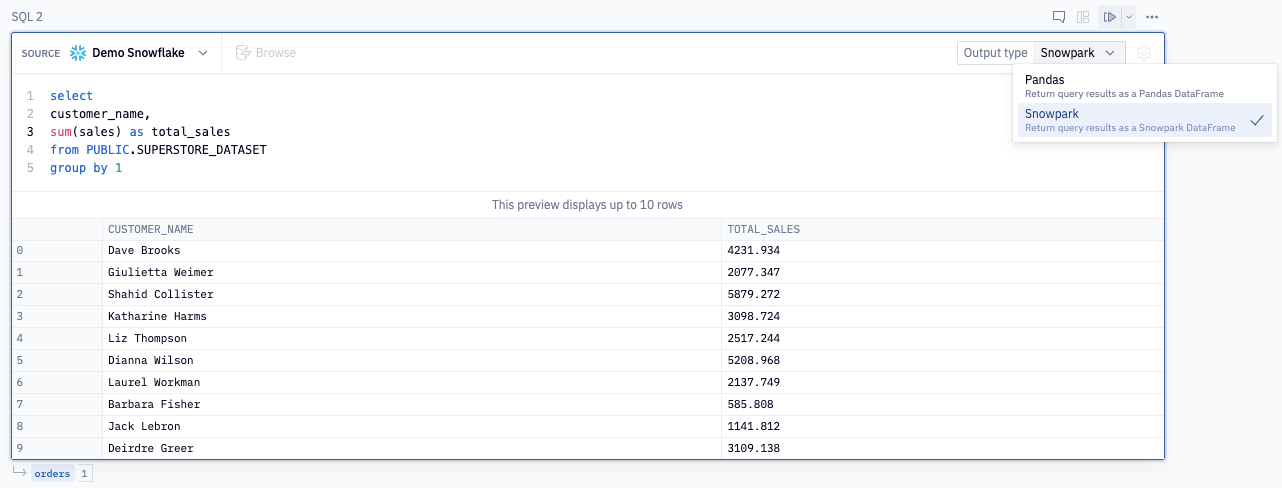Click the layout grid icon
The image size is (1282, 488).
point(1083,17)
